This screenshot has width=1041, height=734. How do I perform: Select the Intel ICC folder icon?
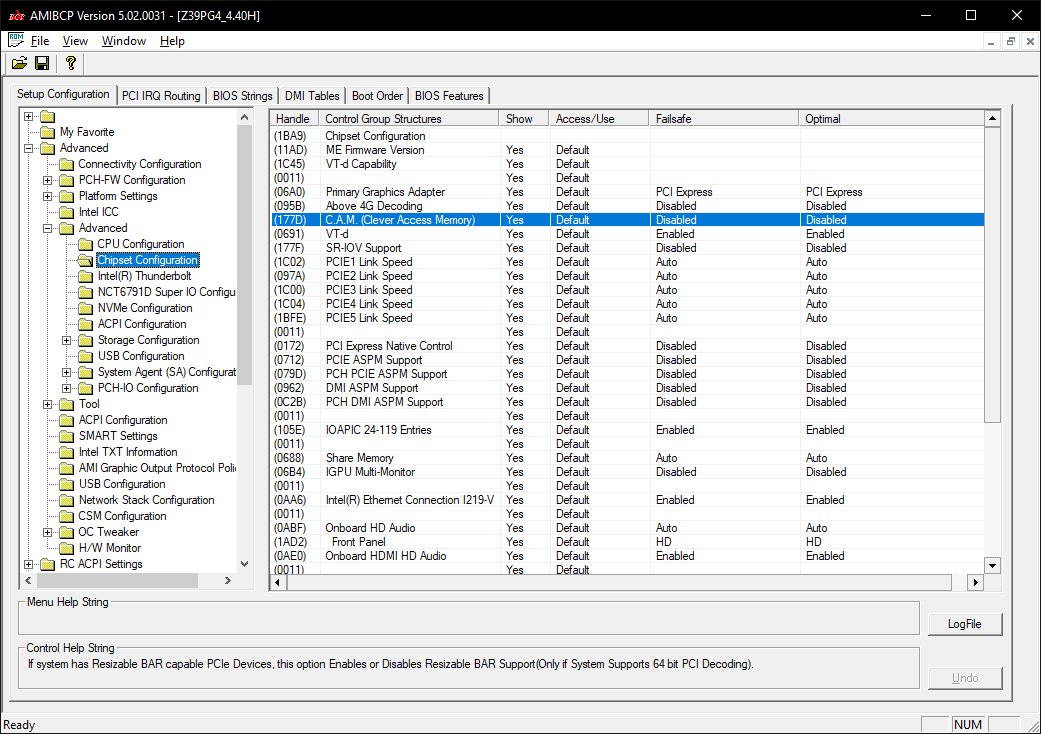tap(66, 212)
